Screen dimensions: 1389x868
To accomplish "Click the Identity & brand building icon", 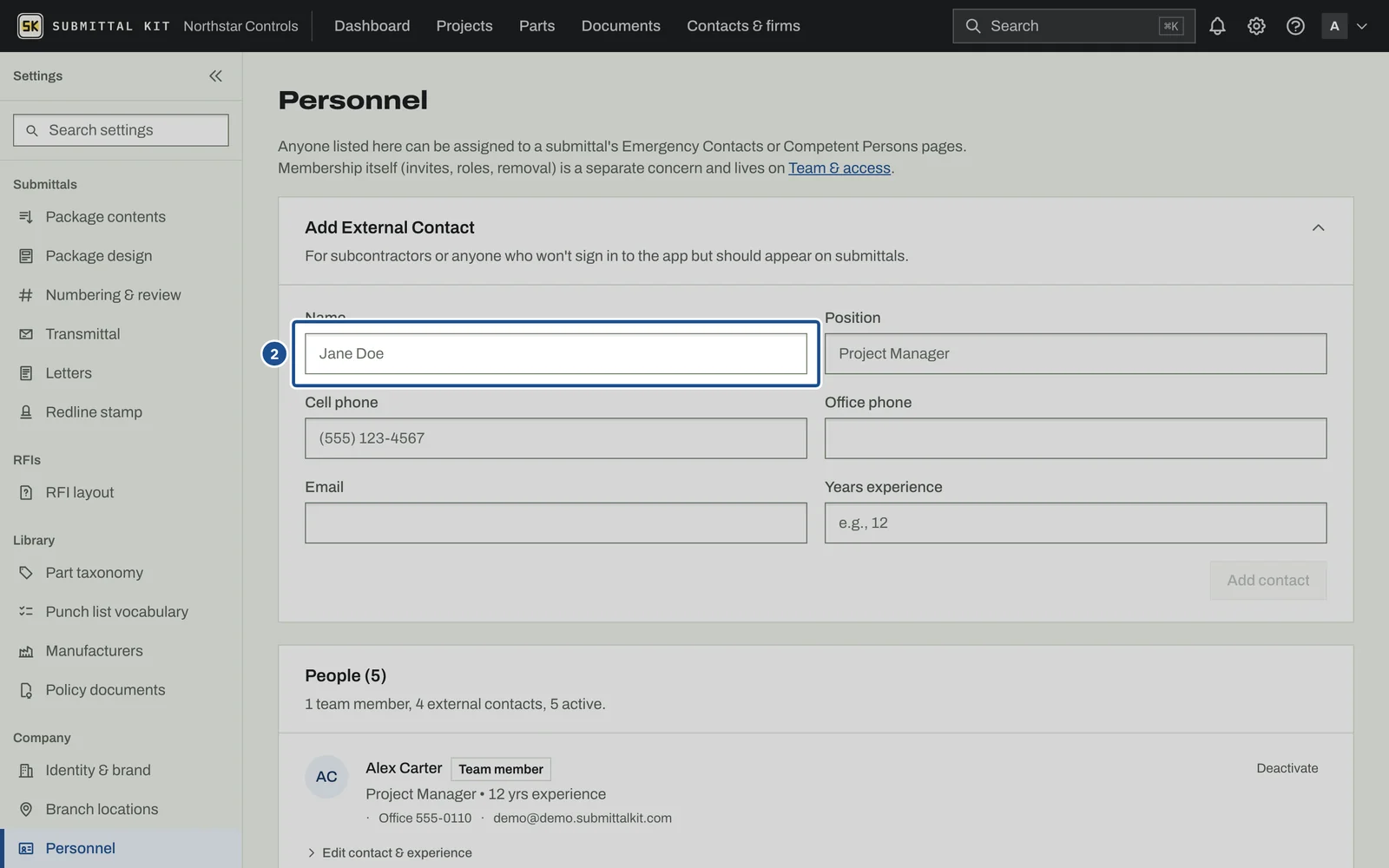I will point(26,770).
